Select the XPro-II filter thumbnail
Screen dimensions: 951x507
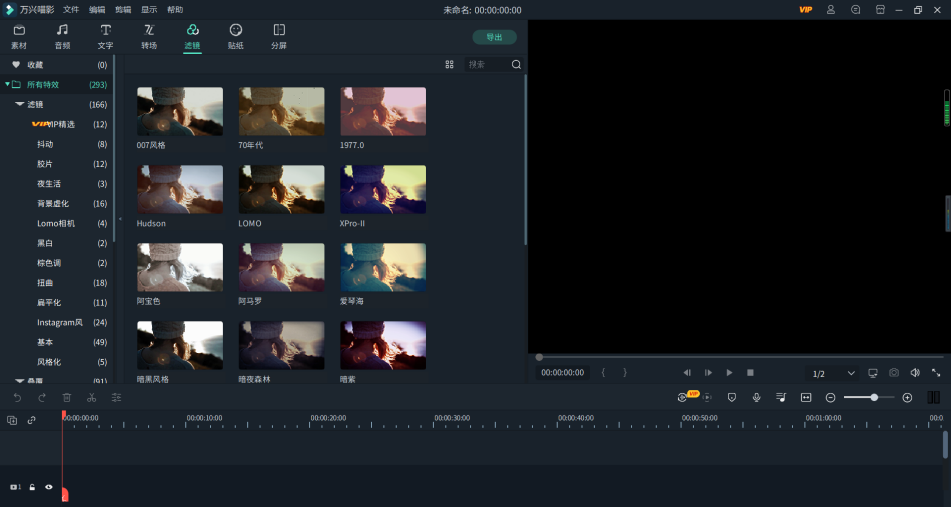point(383,189)
